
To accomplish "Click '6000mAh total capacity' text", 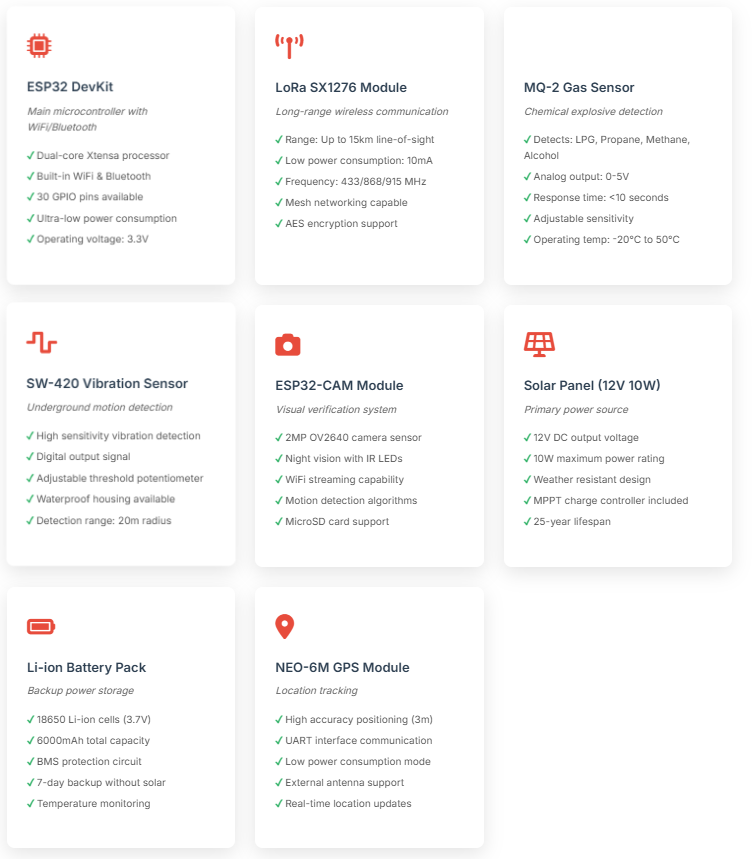I will [93, 741].
